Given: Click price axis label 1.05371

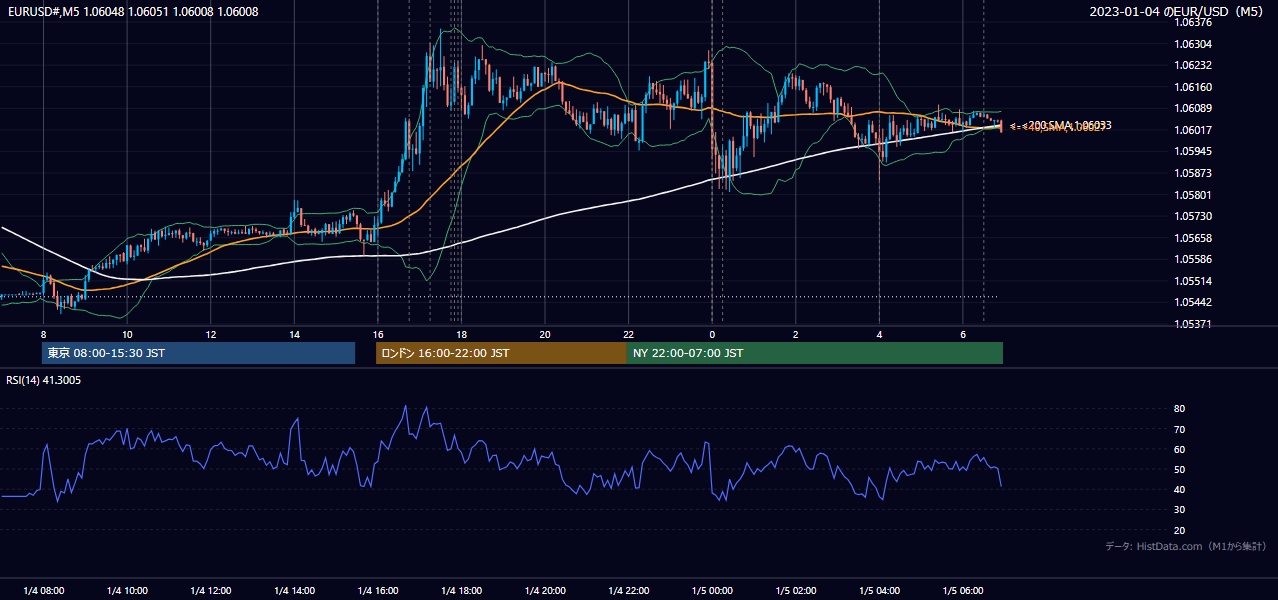Looking at the screenshot, I should pyautogui.click(x=1192, y=324).
